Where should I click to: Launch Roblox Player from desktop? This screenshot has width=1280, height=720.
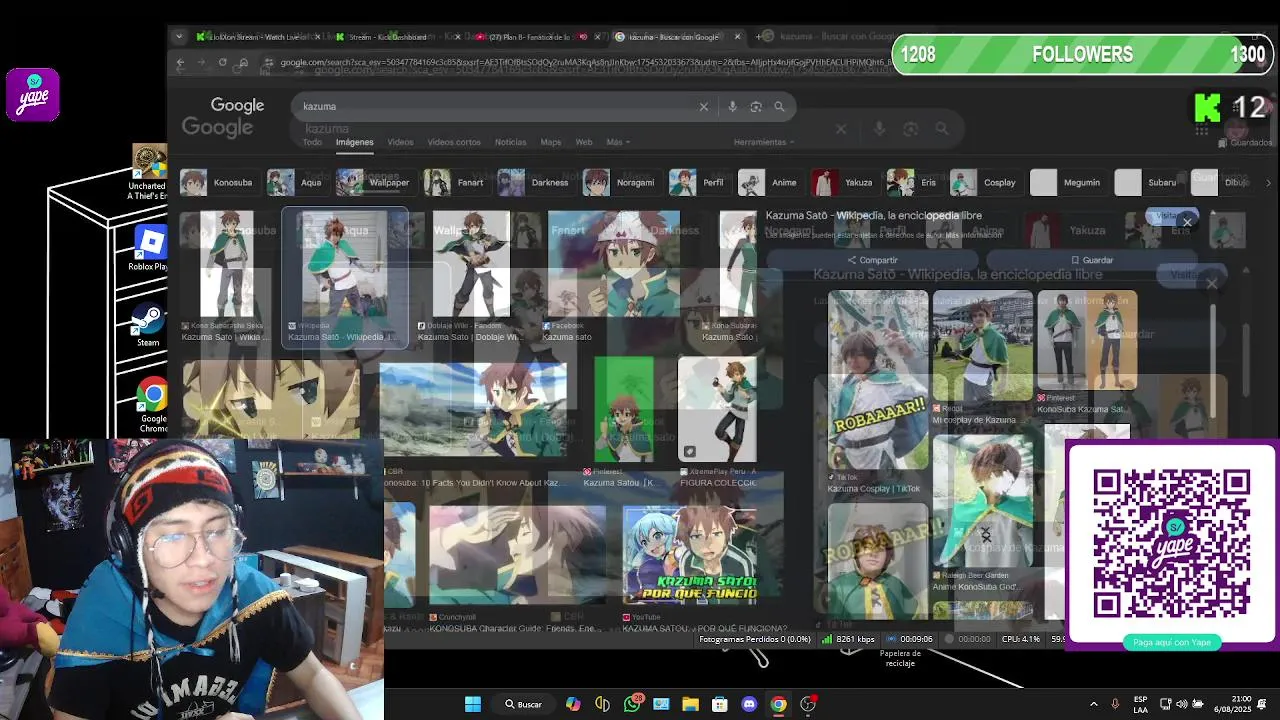pyautogui.click(x=149, y=249)
